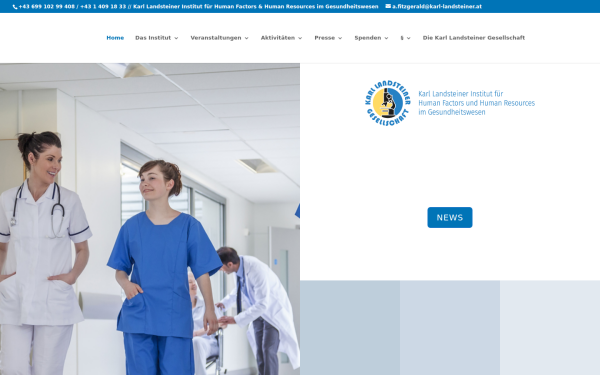
Task: Expand the Das Institut dropdown menu
Action: tap(157, 38)
